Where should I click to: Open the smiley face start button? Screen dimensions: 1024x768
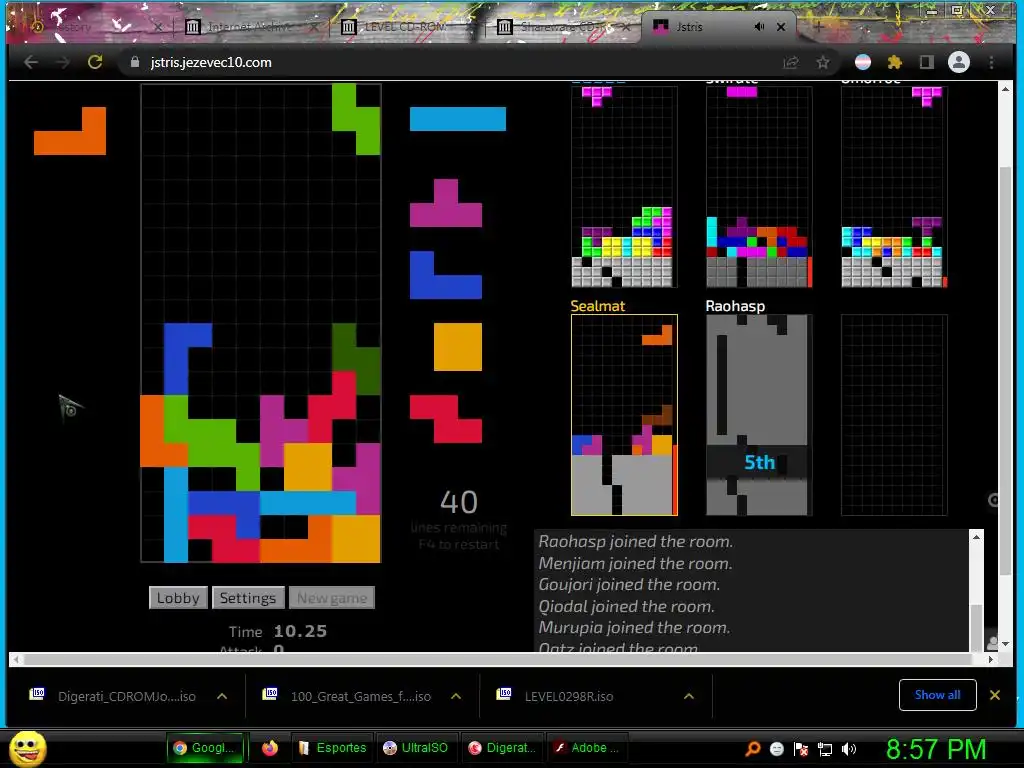(27, 748)
